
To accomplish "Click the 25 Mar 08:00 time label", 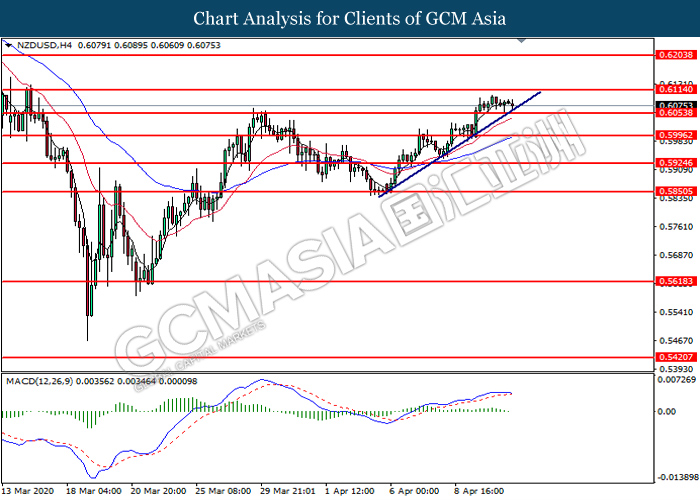I will click(224, 491).
